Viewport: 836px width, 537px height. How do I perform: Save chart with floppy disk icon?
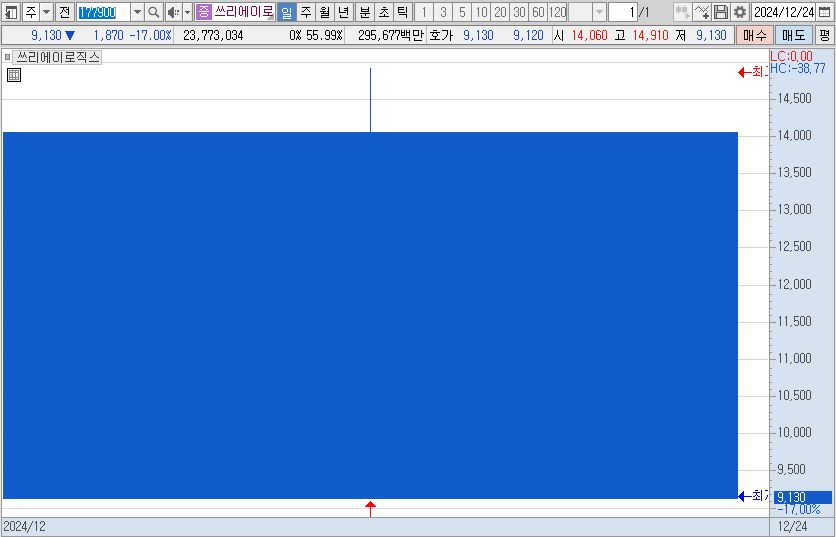click(721, 12)
